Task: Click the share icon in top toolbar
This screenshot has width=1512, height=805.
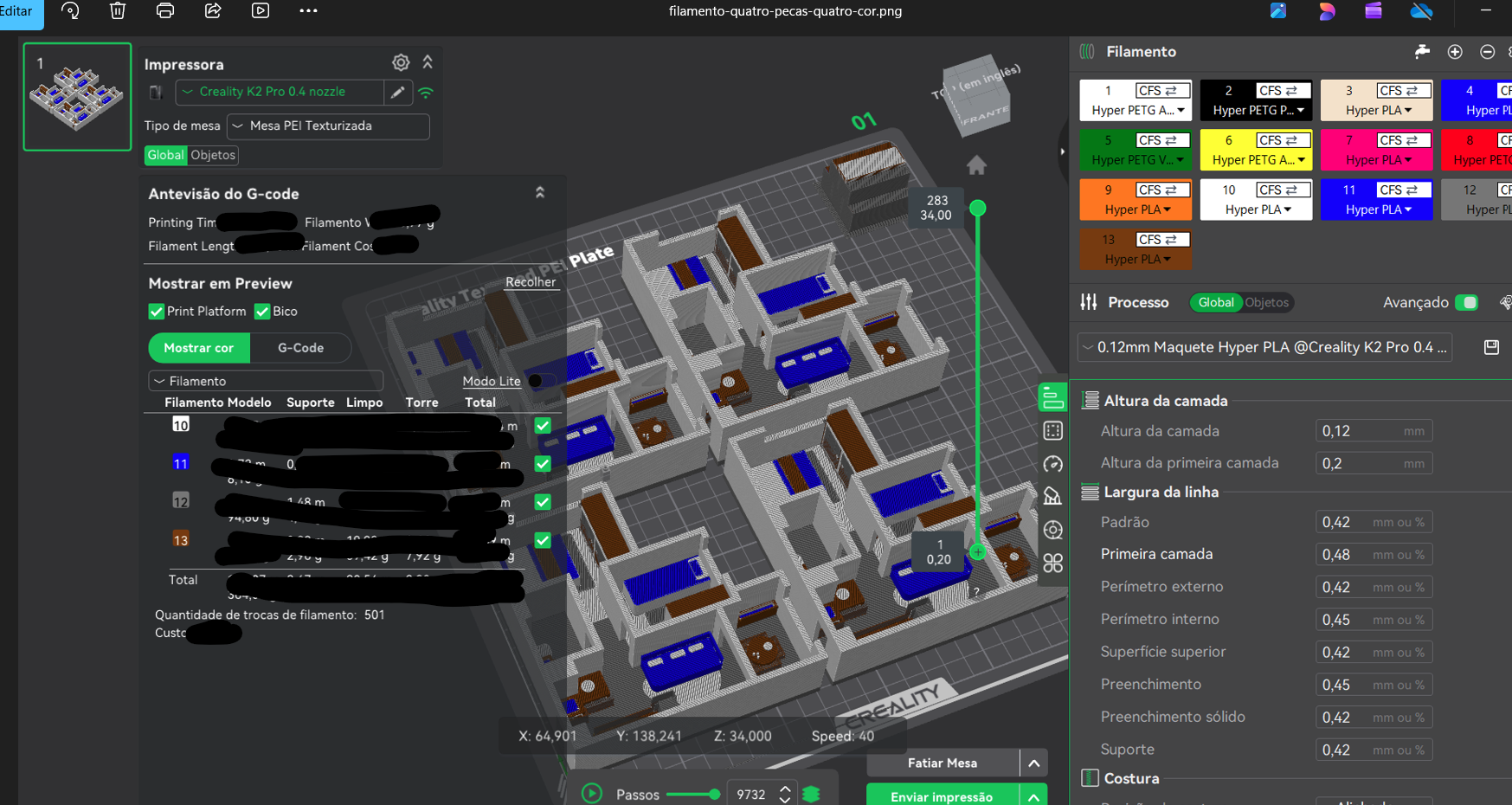Action: click(213, 10)
